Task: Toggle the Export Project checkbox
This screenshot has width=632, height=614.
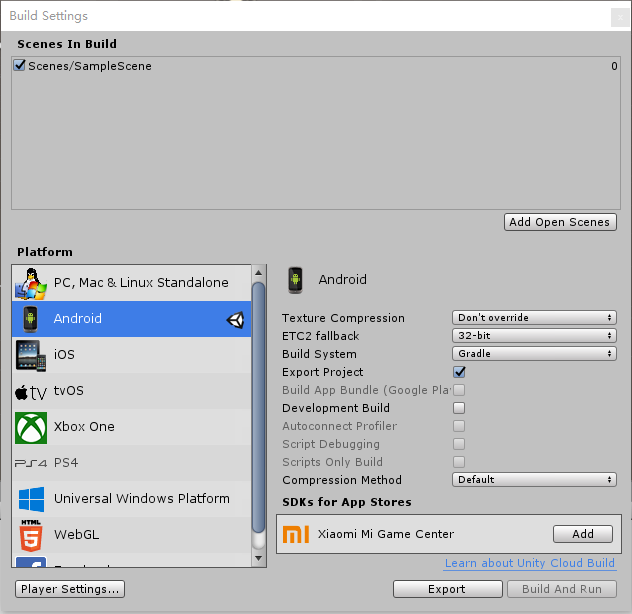Action: 459,372
